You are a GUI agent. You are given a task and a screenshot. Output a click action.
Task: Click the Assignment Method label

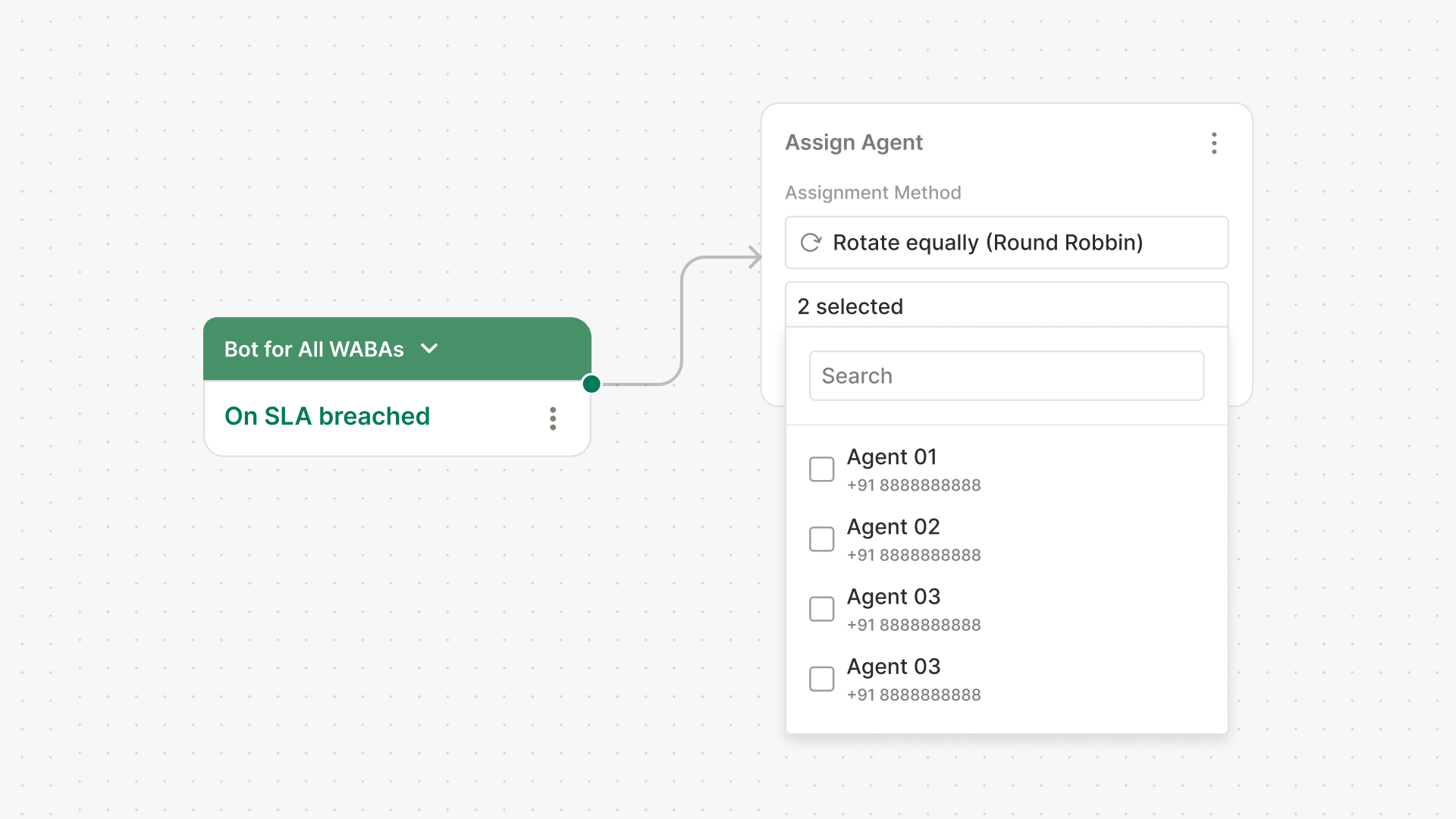click(873, 193)
